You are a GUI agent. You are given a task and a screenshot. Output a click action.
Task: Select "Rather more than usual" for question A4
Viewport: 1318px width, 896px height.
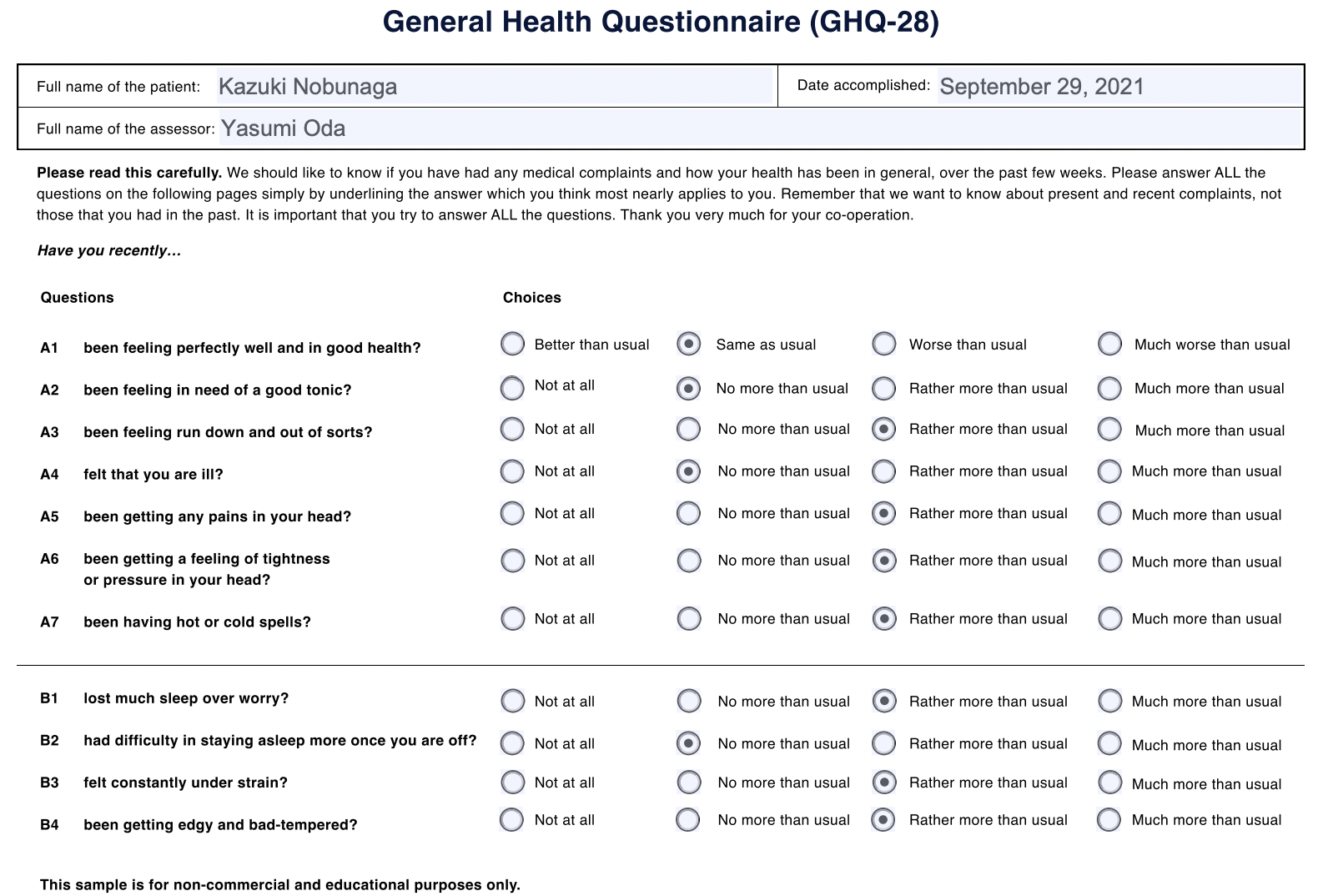coord(883,471)
